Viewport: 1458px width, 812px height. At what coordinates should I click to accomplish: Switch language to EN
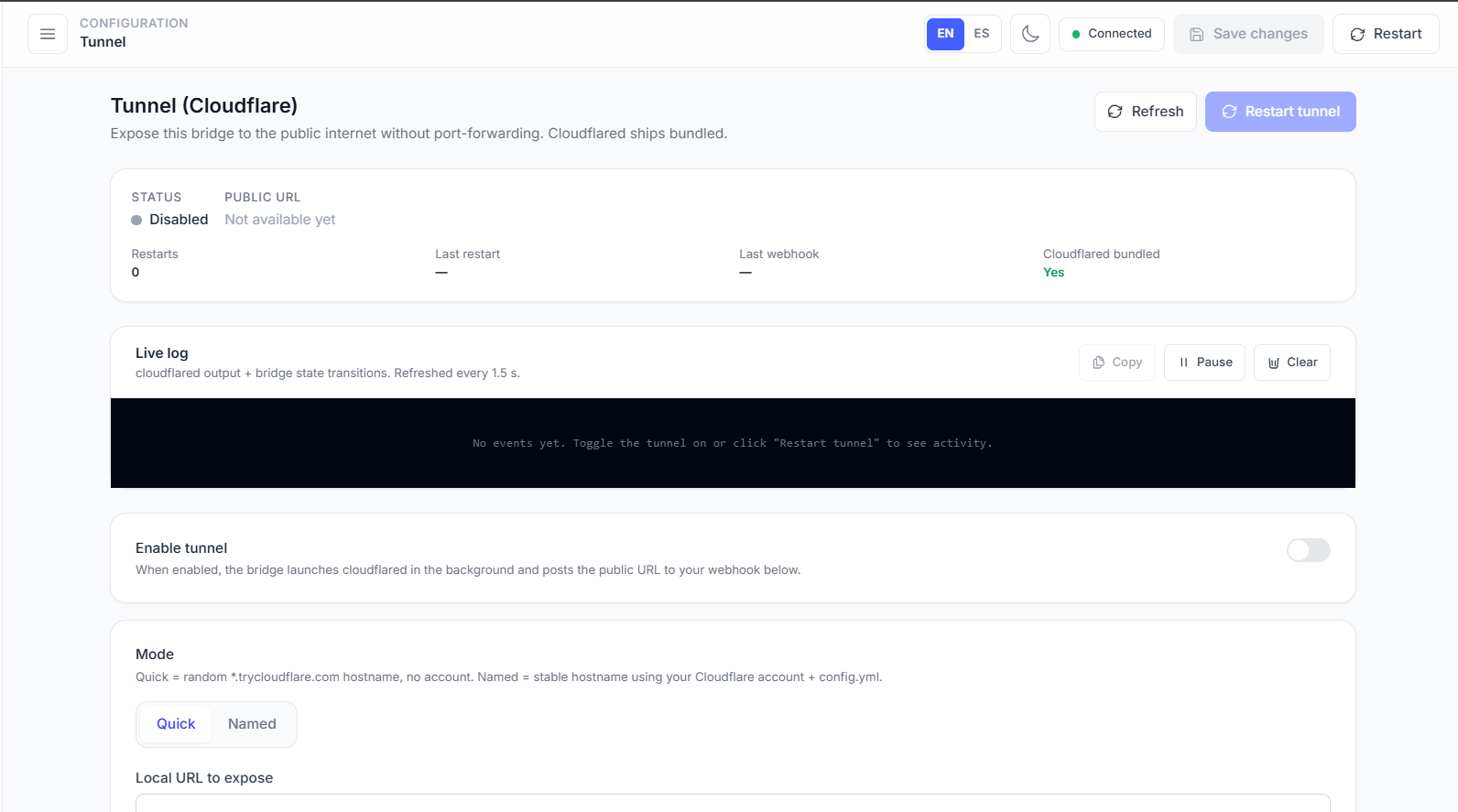point(945,34)
